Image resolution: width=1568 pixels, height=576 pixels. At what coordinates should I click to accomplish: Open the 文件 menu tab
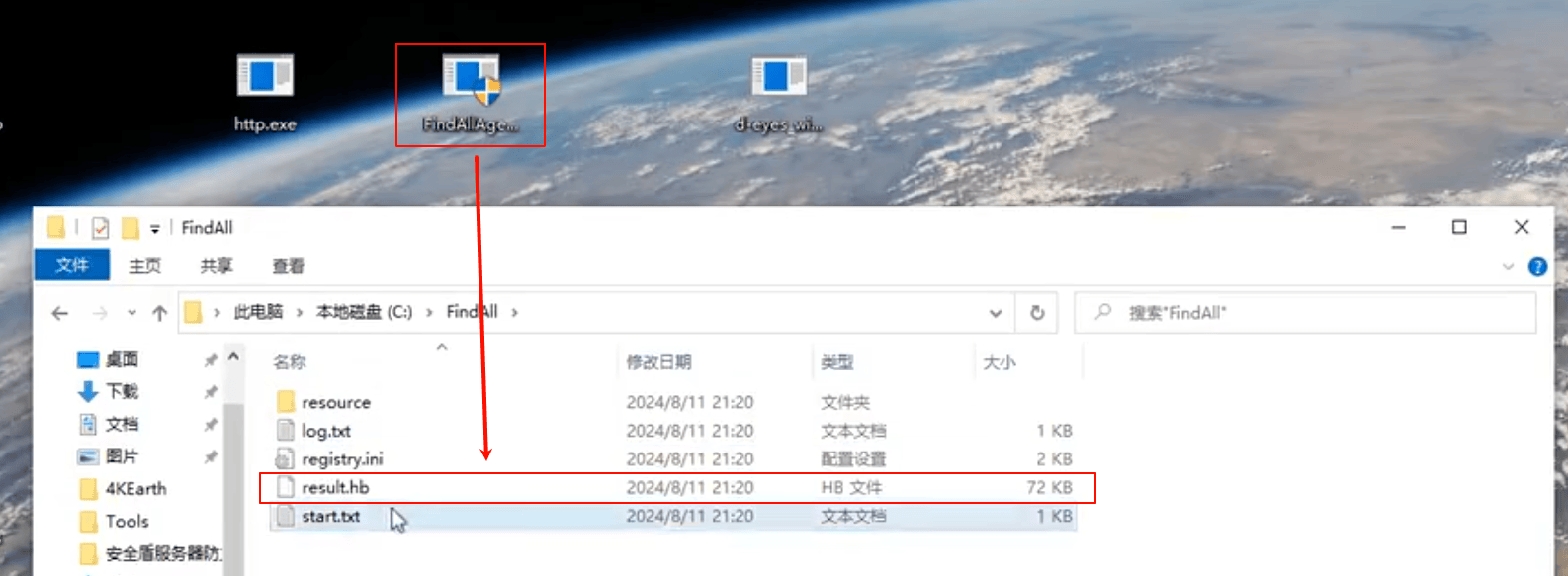click(71, 265)
